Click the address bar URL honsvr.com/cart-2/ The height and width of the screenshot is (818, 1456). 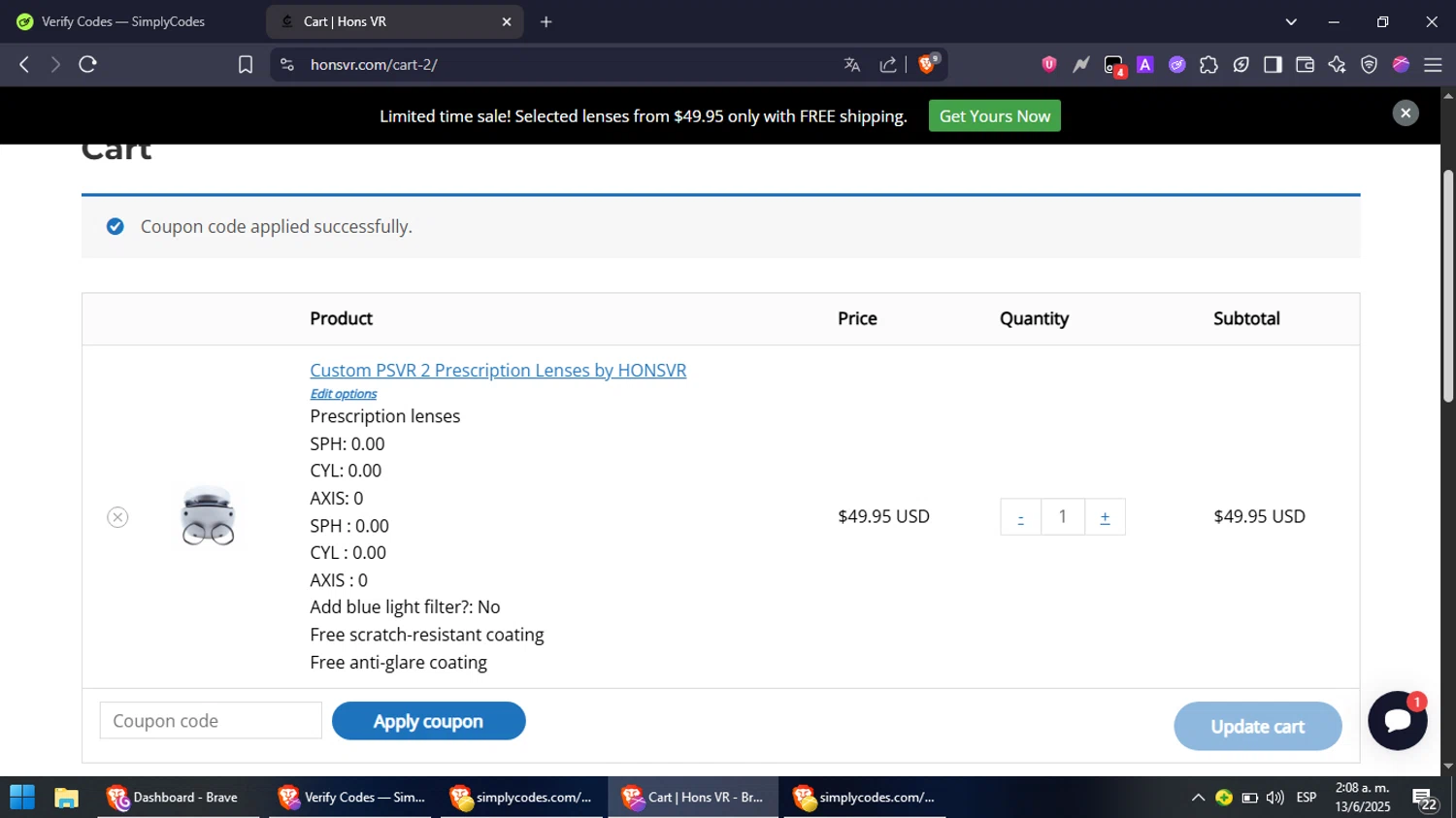374,65
